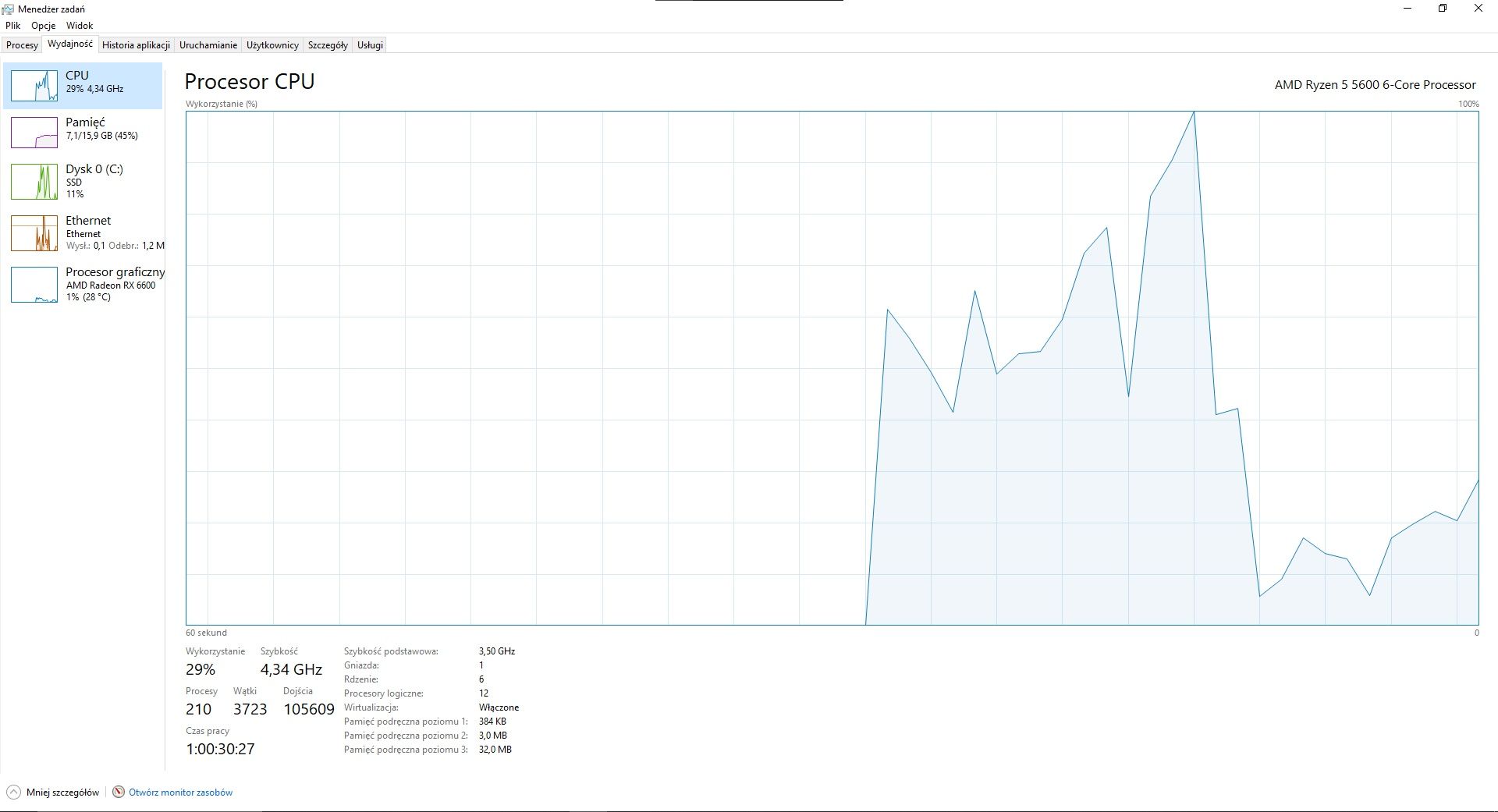Select the Usługi tab
Image resolution: width=1498 pixels, height=812 pixels.
tap(370, 45)
